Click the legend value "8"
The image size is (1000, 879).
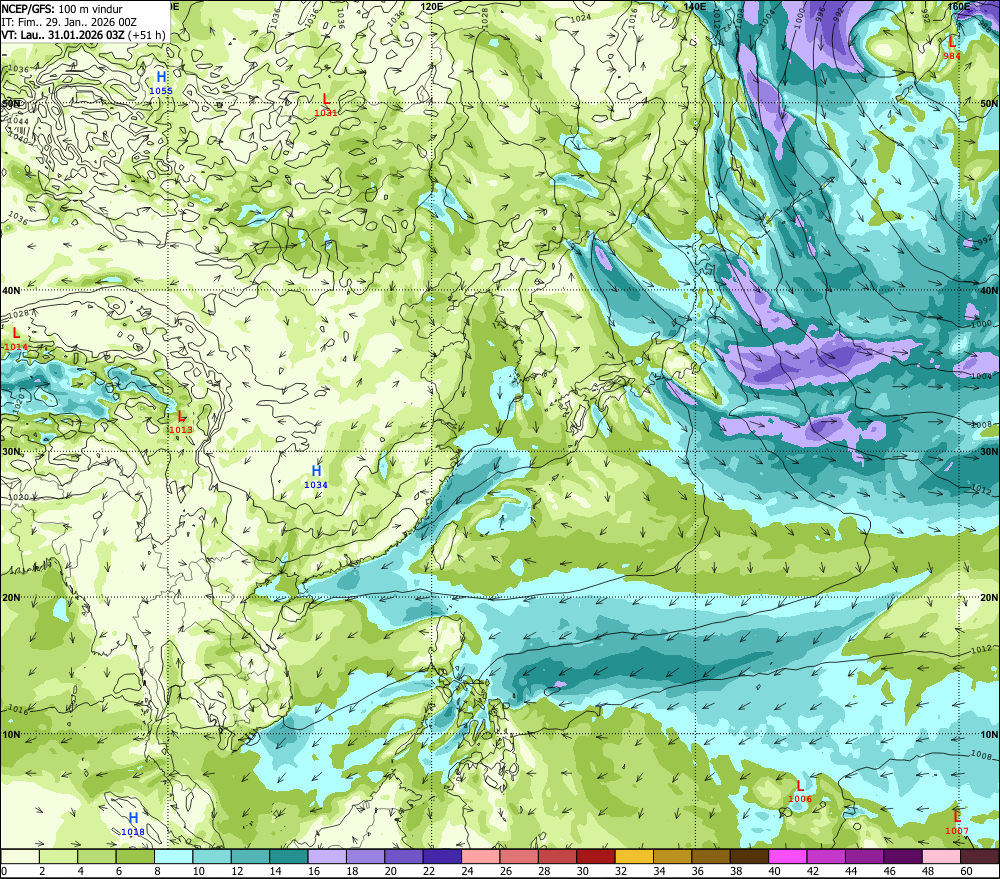coord(158,871)
